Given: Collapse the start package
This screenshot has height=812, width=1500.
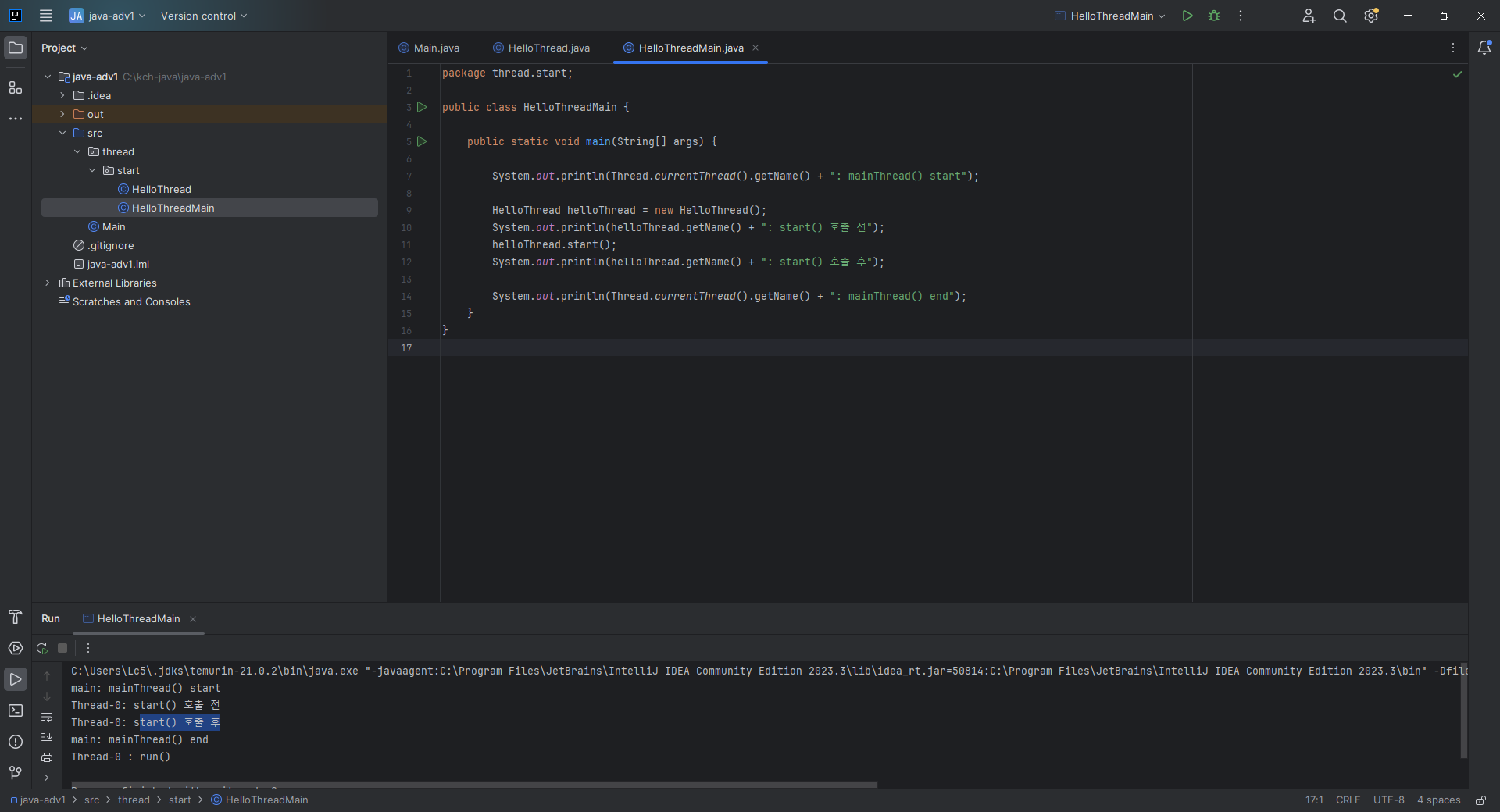Looking at the screenshot, I should 92,170.
